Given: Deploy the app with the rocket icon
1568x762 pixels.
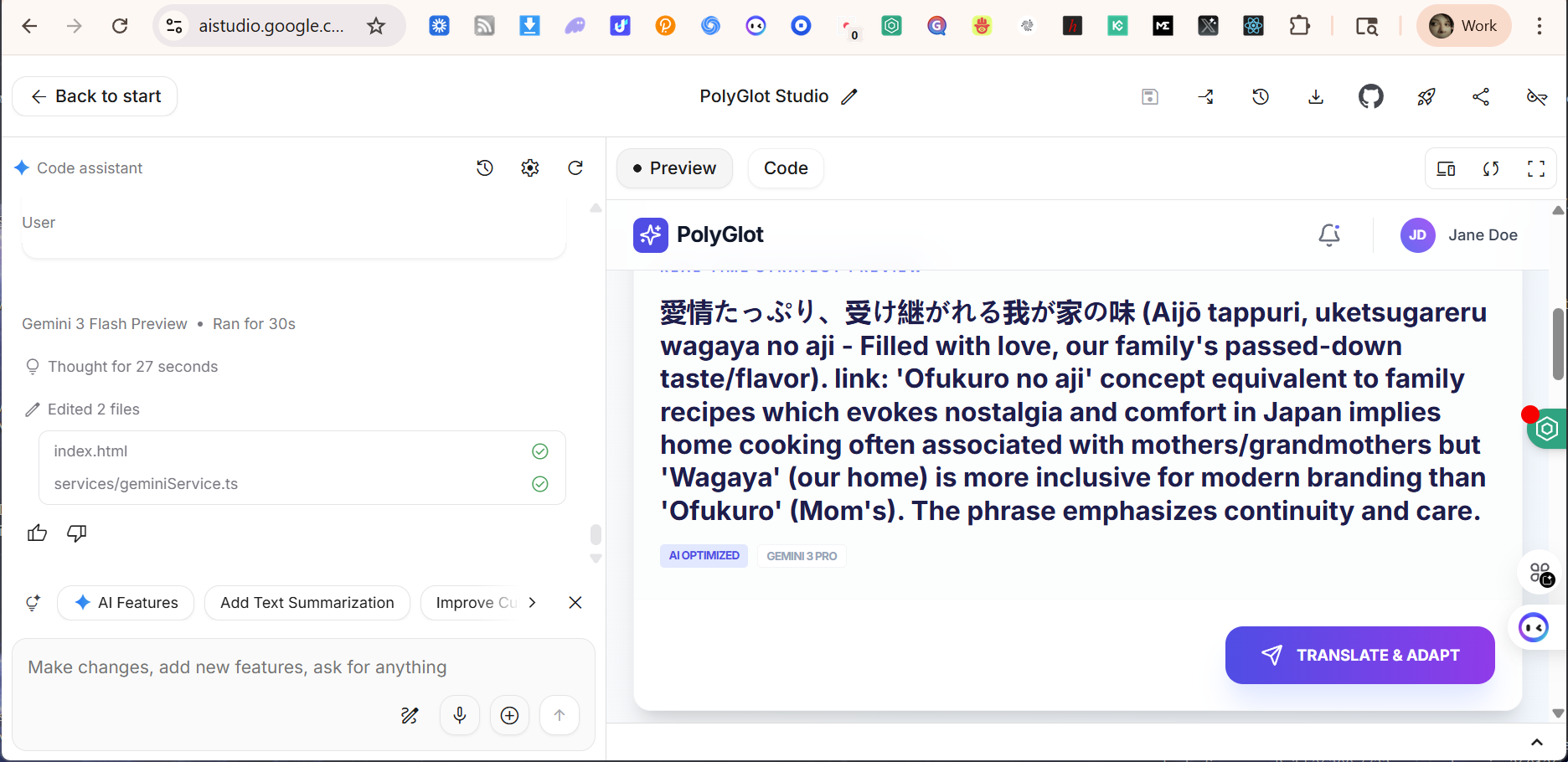Looking at the screenshot, I should coord(1426,97).
